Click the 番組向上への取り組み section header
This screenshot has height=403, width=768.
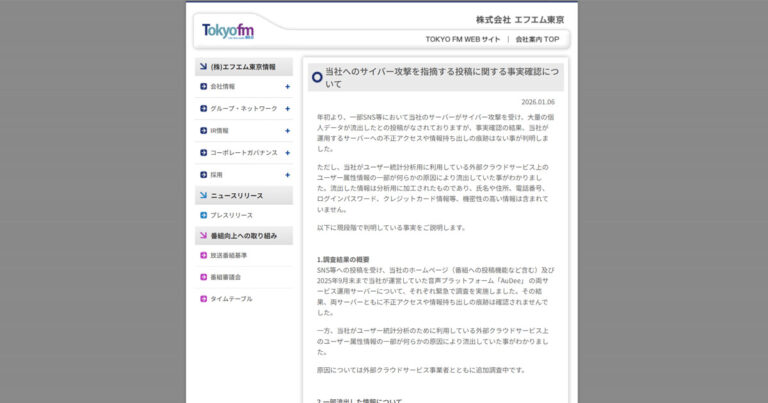[243, 236]
